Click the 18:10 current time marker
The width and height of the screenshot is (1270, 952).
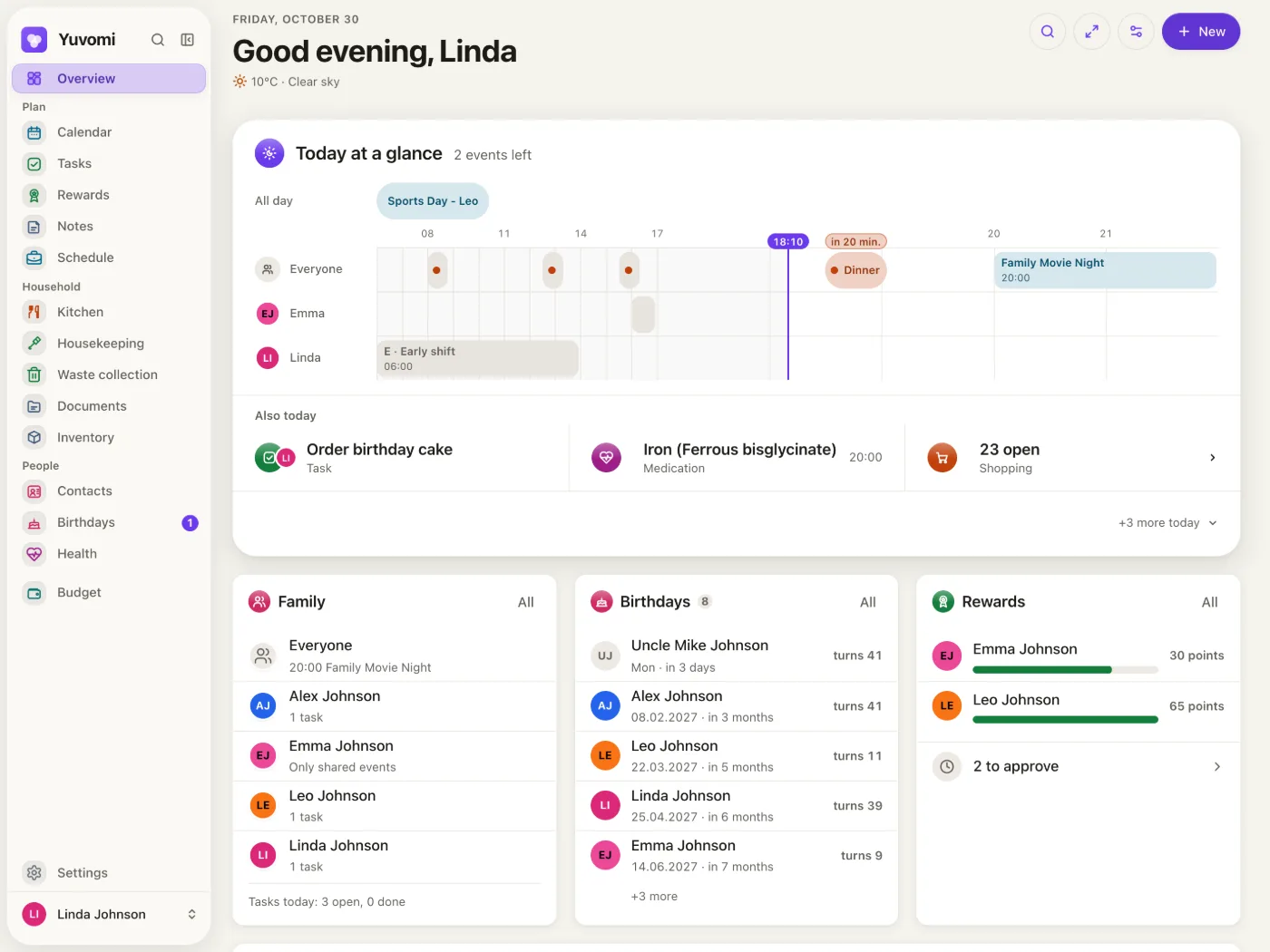788,242
